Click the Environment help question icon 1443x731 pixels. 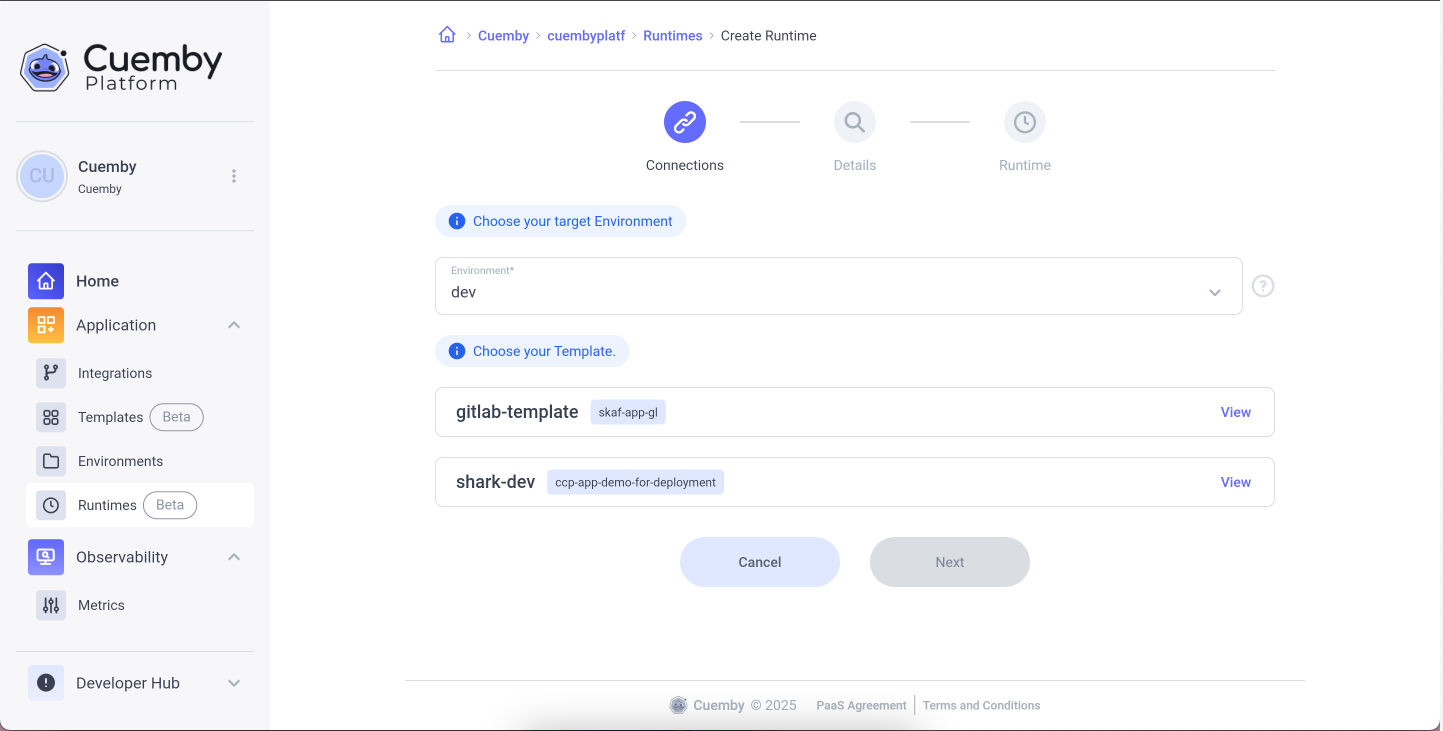pos(1263,286)
